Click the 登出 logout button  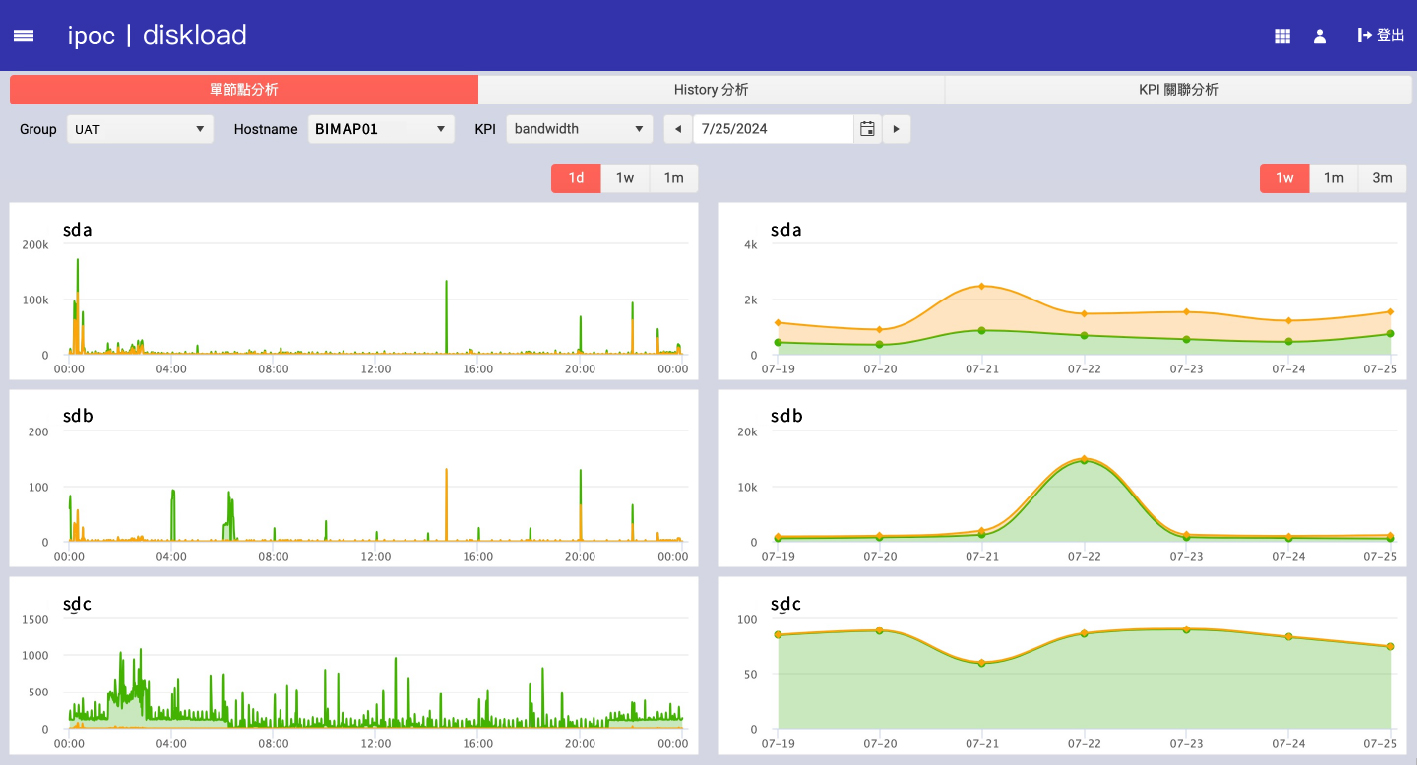(x=1381, y=36)
